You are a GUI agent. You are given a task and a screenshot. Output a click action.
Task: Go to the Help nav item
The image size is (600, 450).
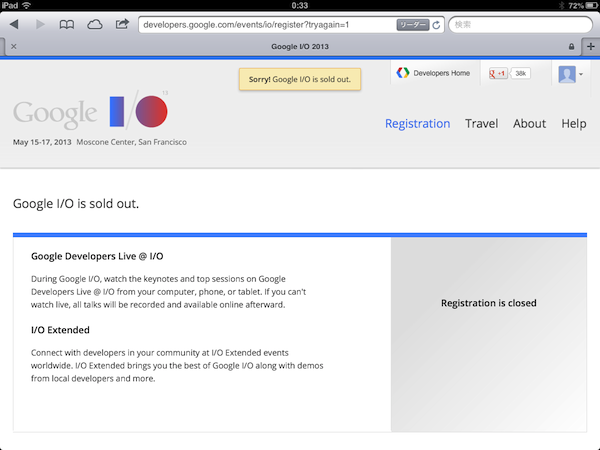pos(574,124)
